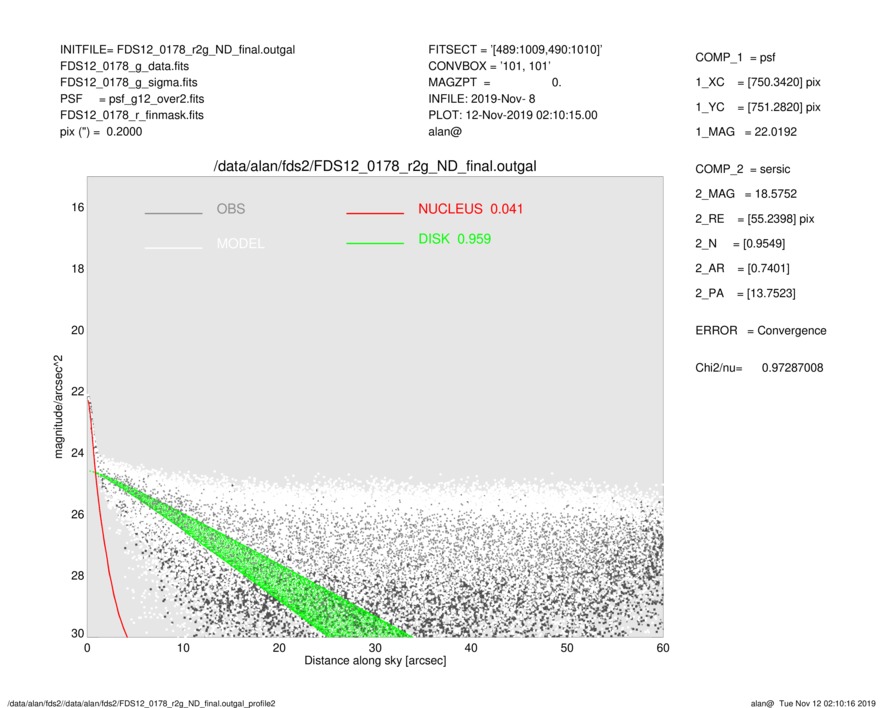Click the gray OBS legend line
The width and height of the screenshot is (885, 708).
[173, 213]
